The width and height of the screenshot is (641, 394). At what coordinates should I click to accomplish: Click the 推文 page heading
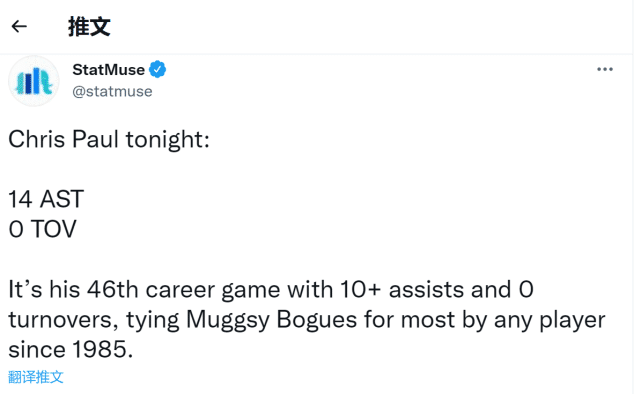click(89, 27)
